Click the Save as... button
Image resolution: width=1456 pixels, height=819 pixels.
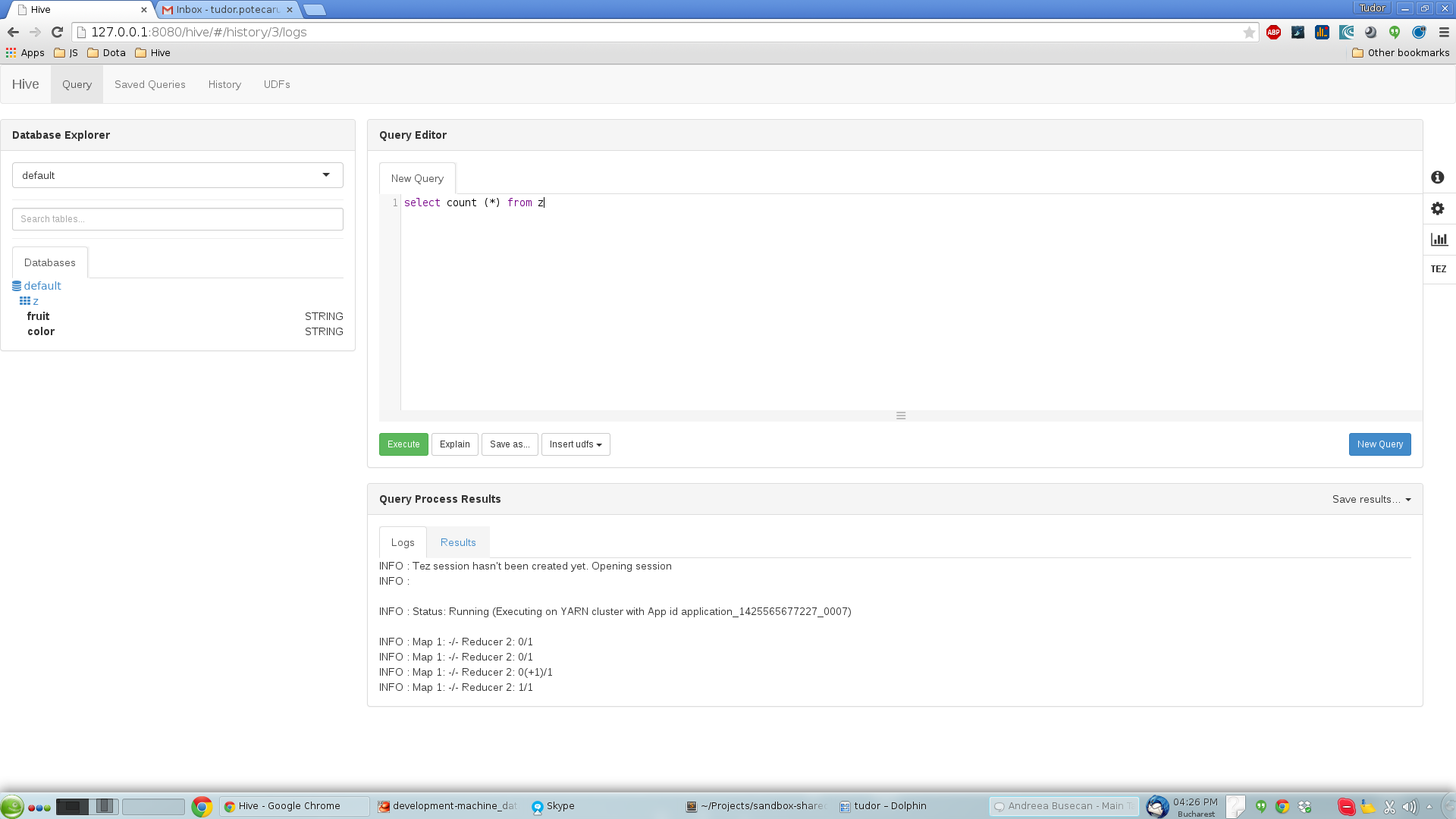point(510,444)
